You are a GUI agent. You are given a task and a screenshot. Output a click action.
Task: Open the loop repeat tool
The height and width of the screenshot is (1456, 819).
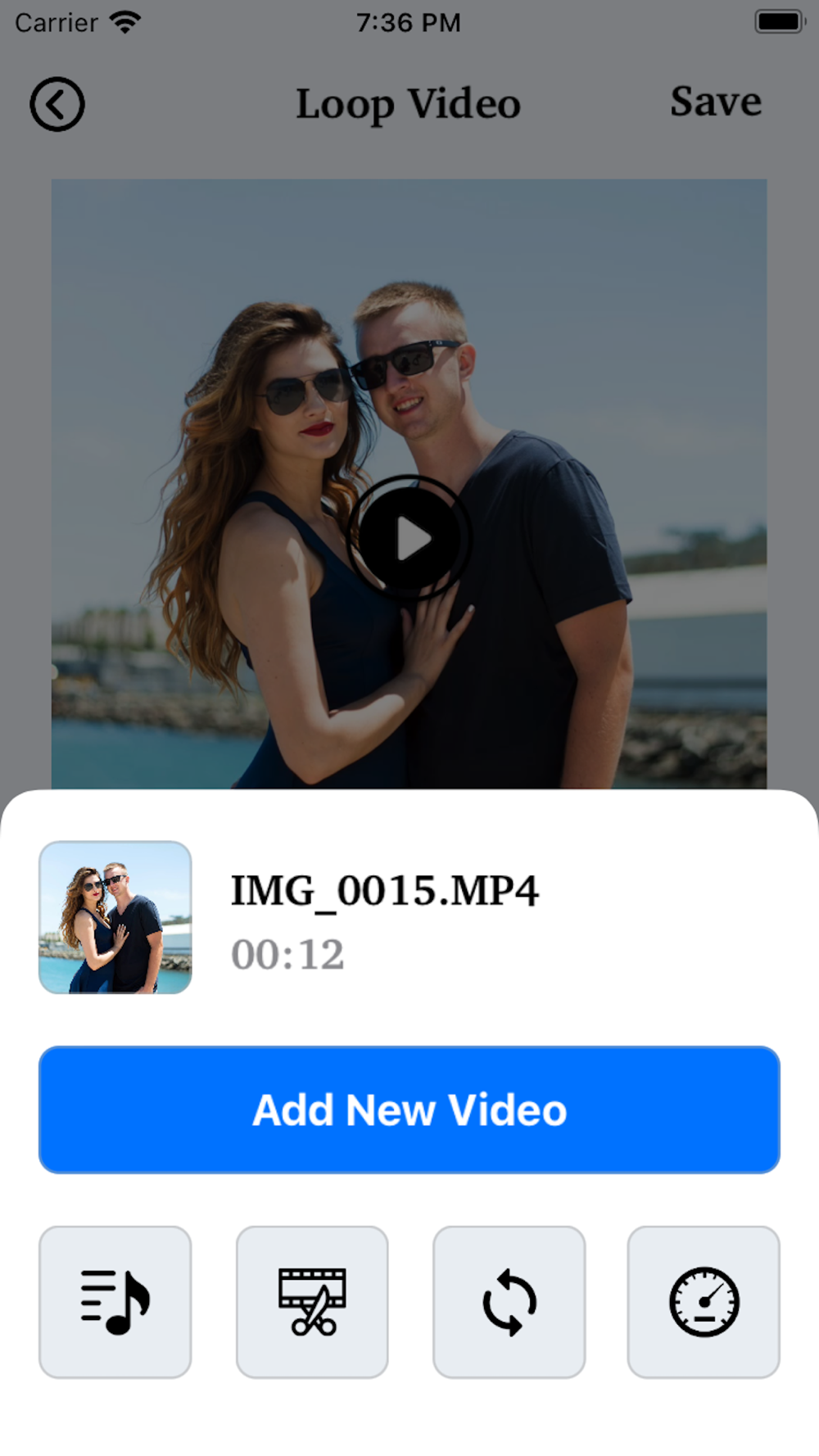click(509, 1302)
